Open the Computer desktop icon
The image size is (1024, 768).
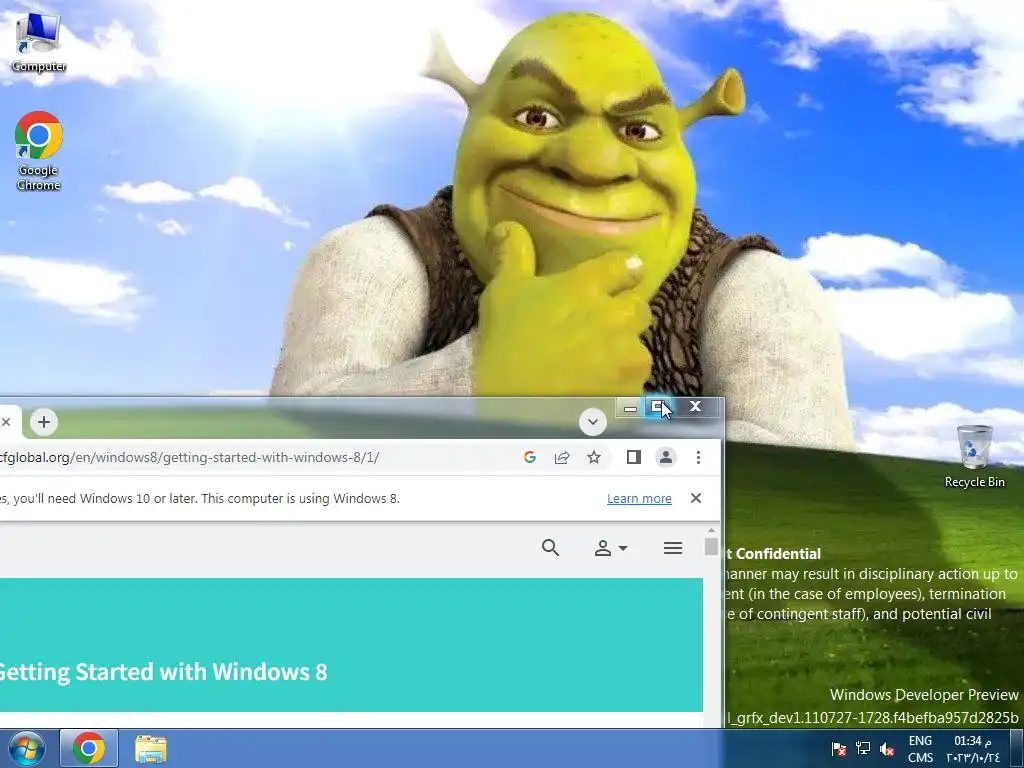(x=39, y=42)
